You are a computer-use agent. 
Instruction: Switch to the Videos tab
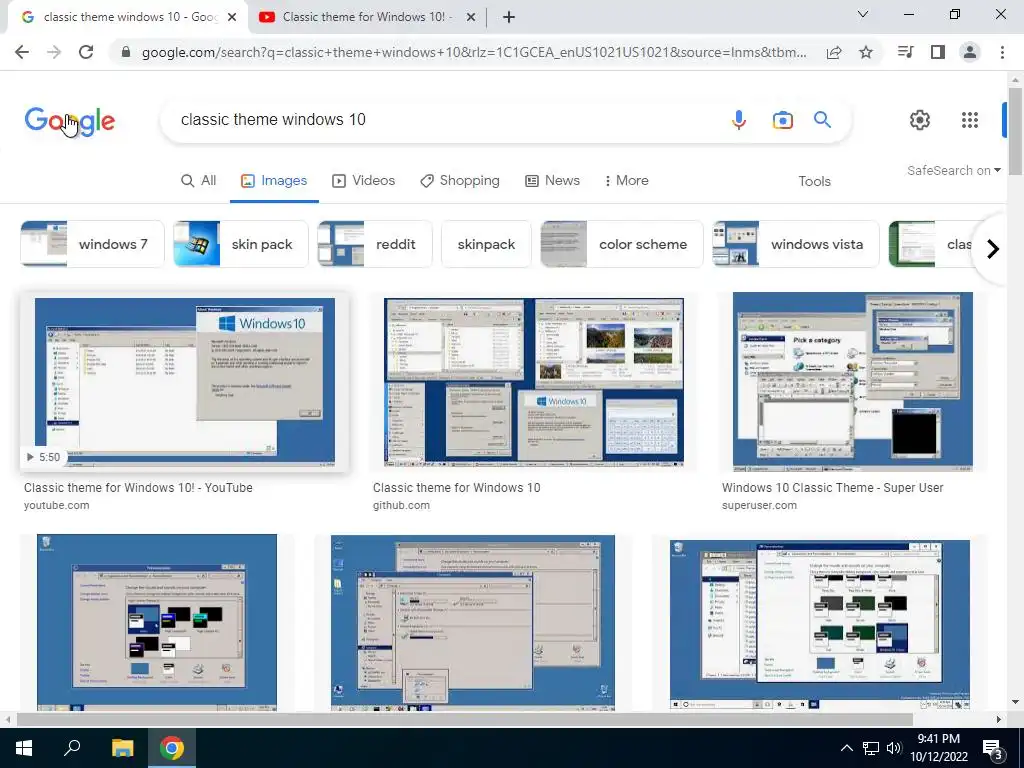[x=364, y=181]
